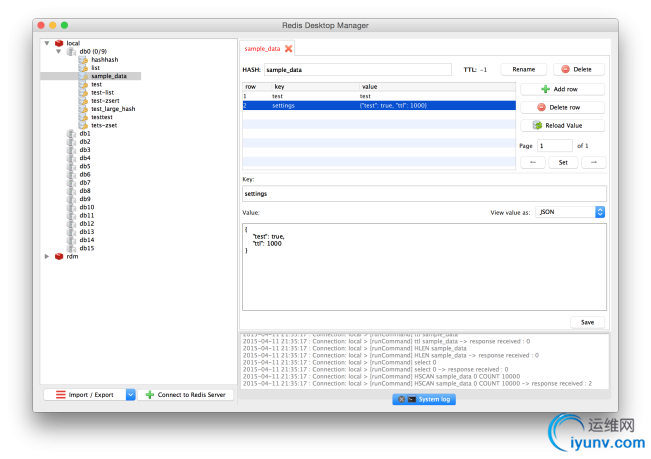The height and width of the screenshot is (459, 651).
Task: Select table row 1 with key test
Action: point(379,96)
